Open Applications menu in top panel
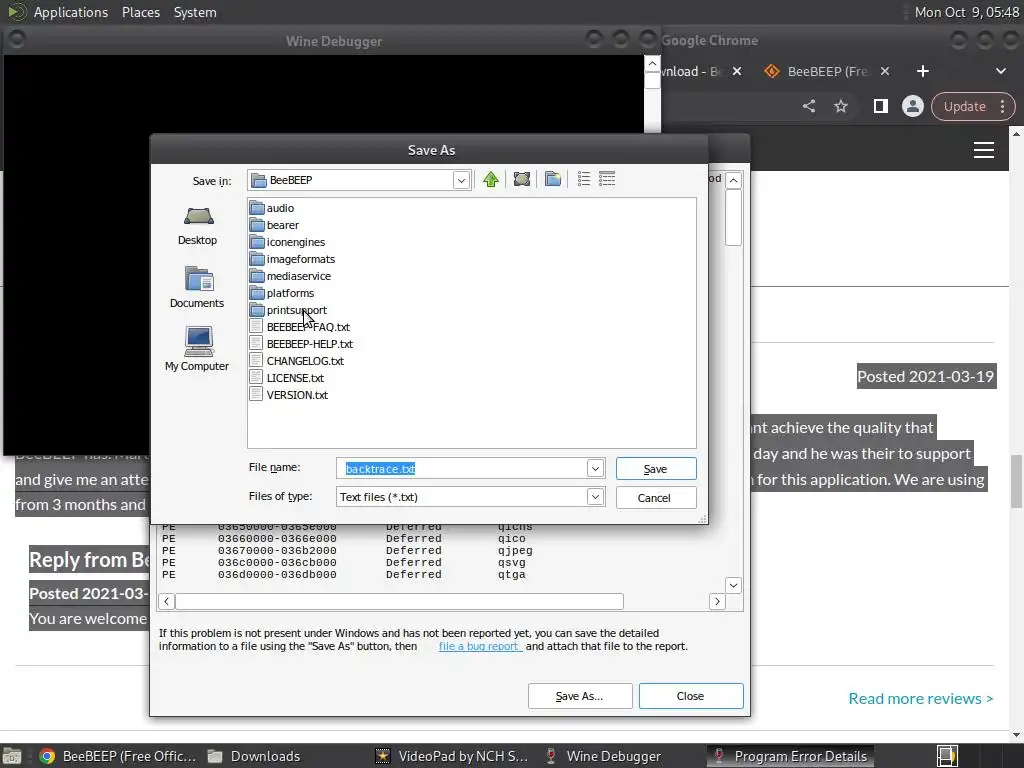The width and height of the screenshot is (1024, 768). pyautogui.click(x=71, y=12)
